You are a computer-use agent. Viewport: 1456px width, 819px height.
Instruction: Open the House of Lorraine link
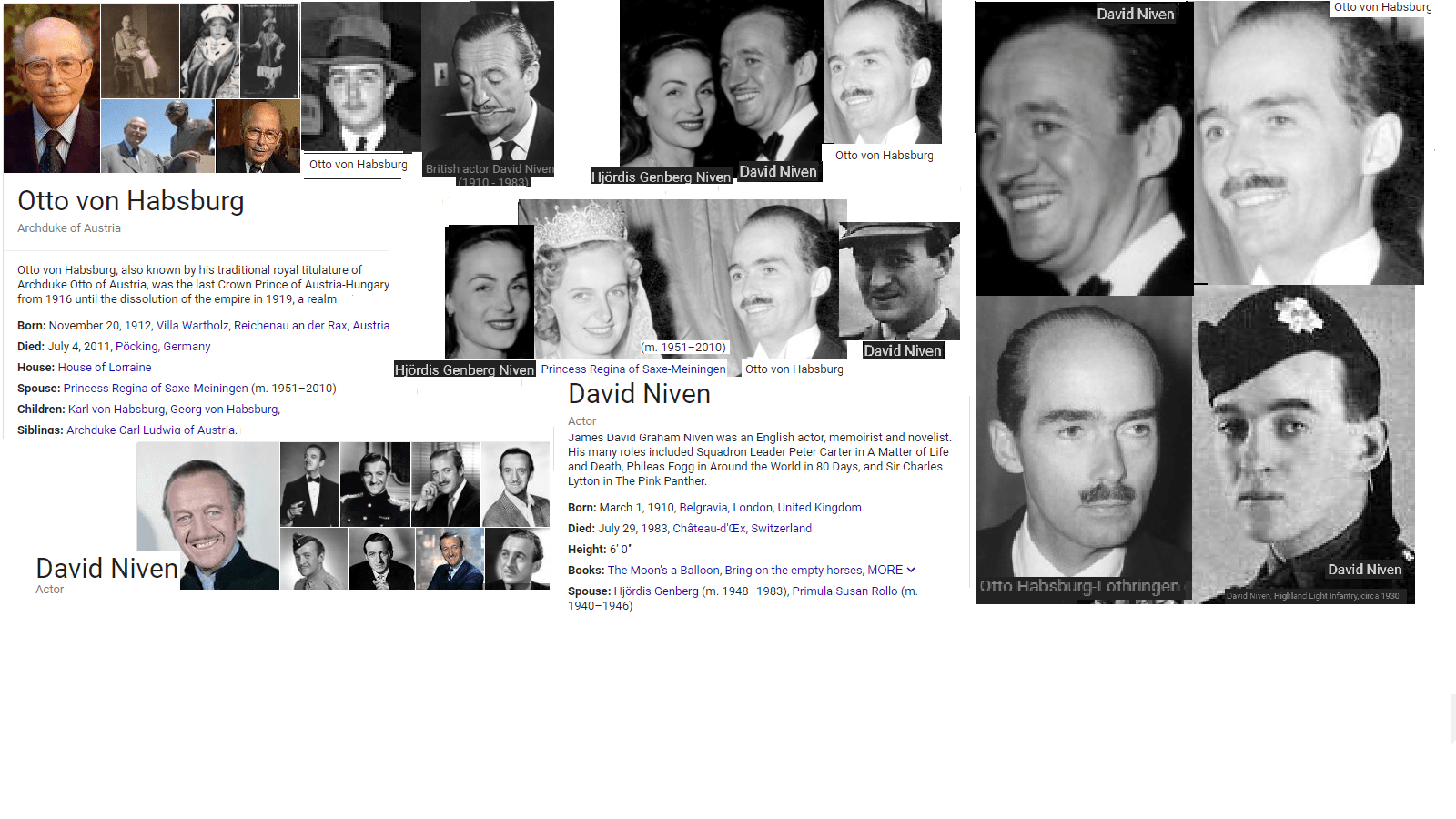pyautogui.click(x=105, y=368)
